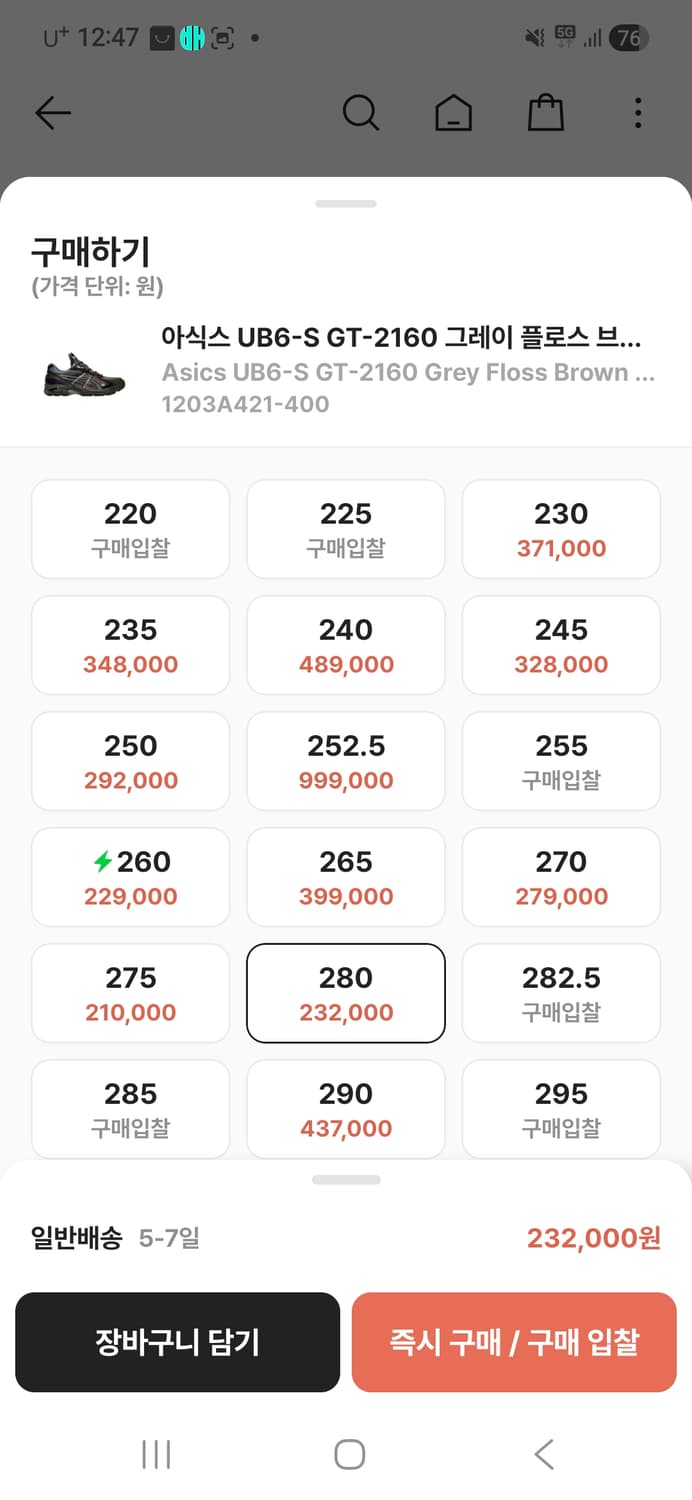The width and height of the screenshot is (692, 1500).
Task: Tap the Android recent apps icon
Action: click(156, 1454)
